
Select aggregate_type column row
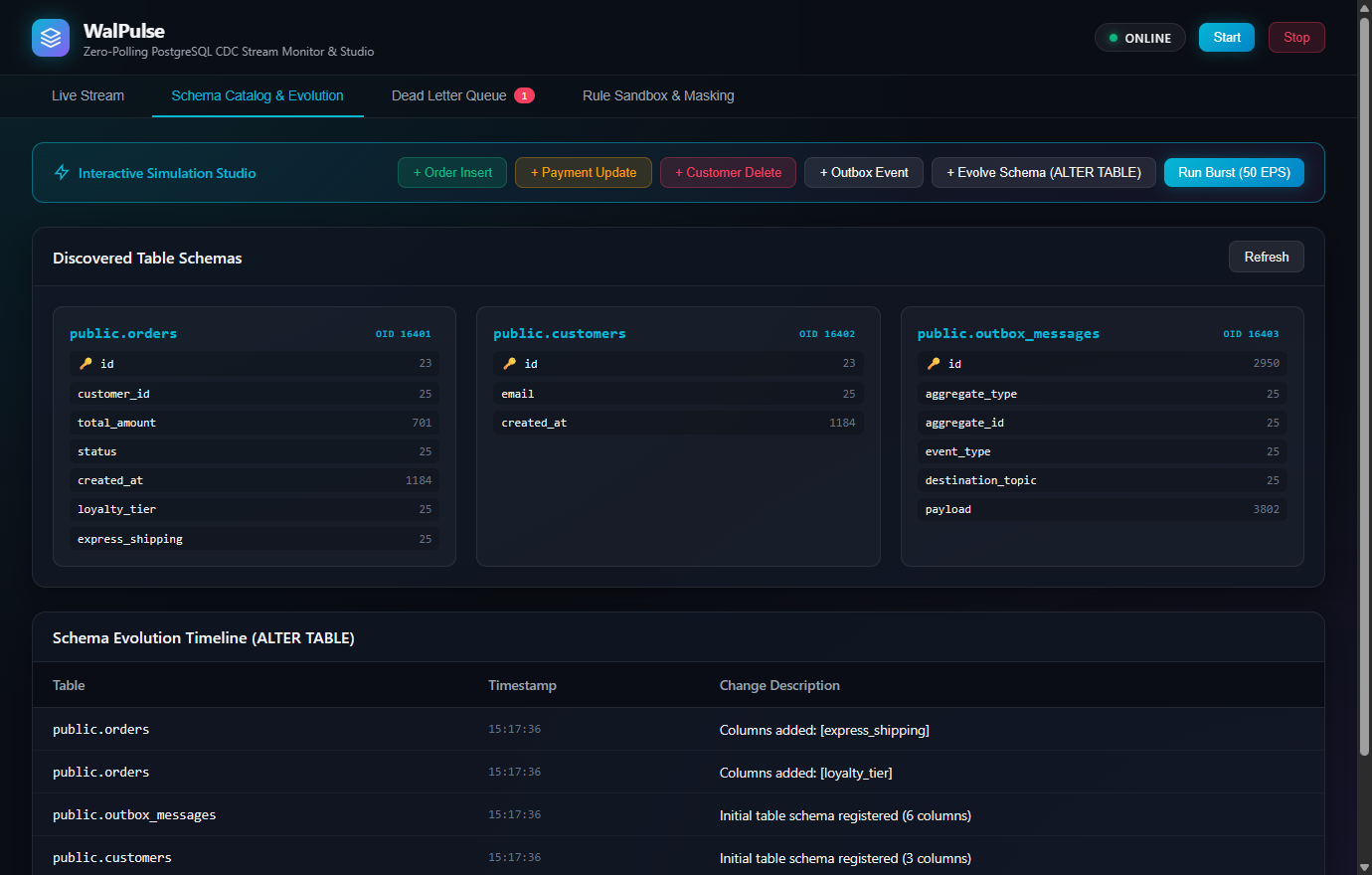pyautogui.click(x=1103, y=394)
